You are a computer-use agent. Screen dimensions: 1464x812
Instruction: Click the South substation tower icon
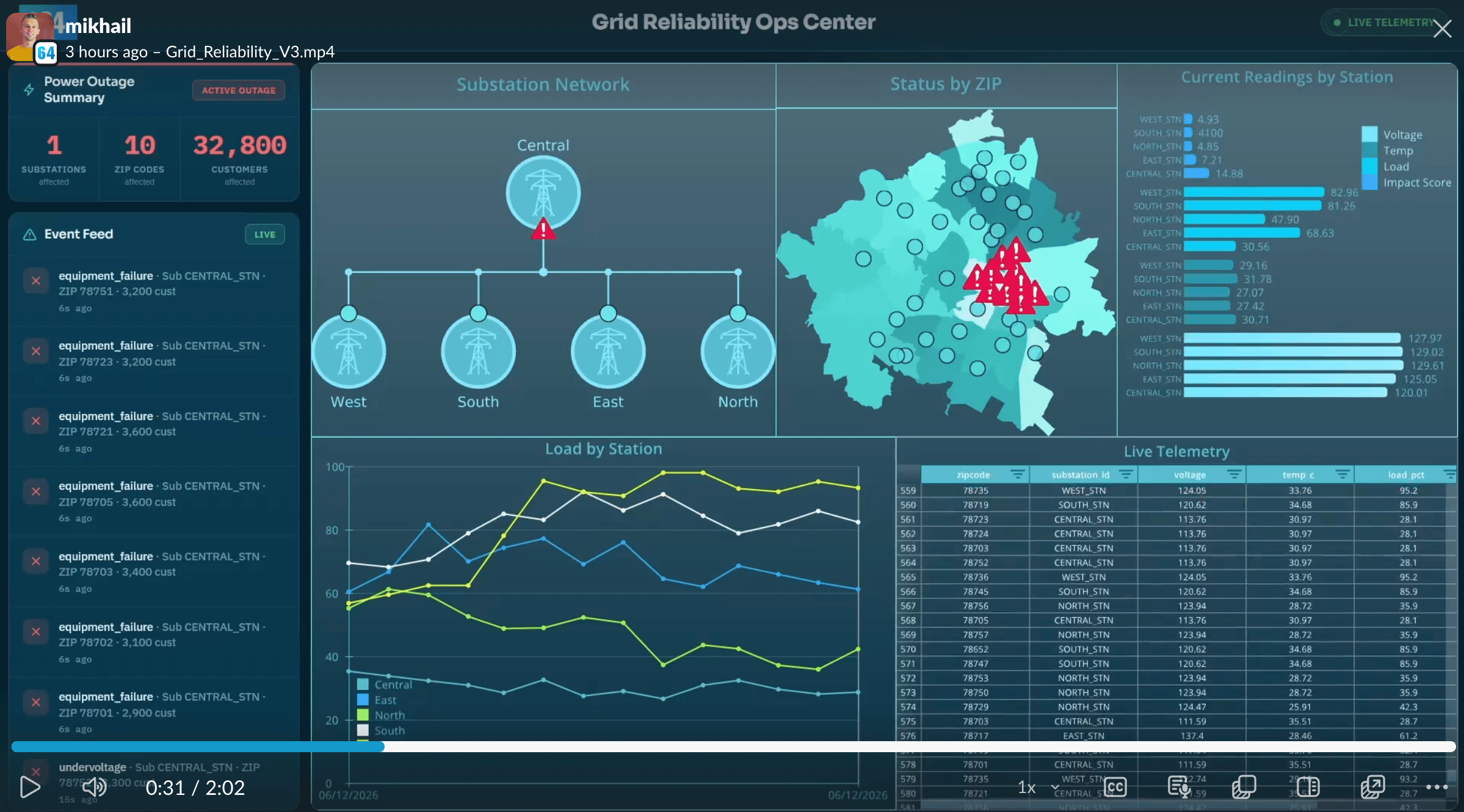point(478,352)
